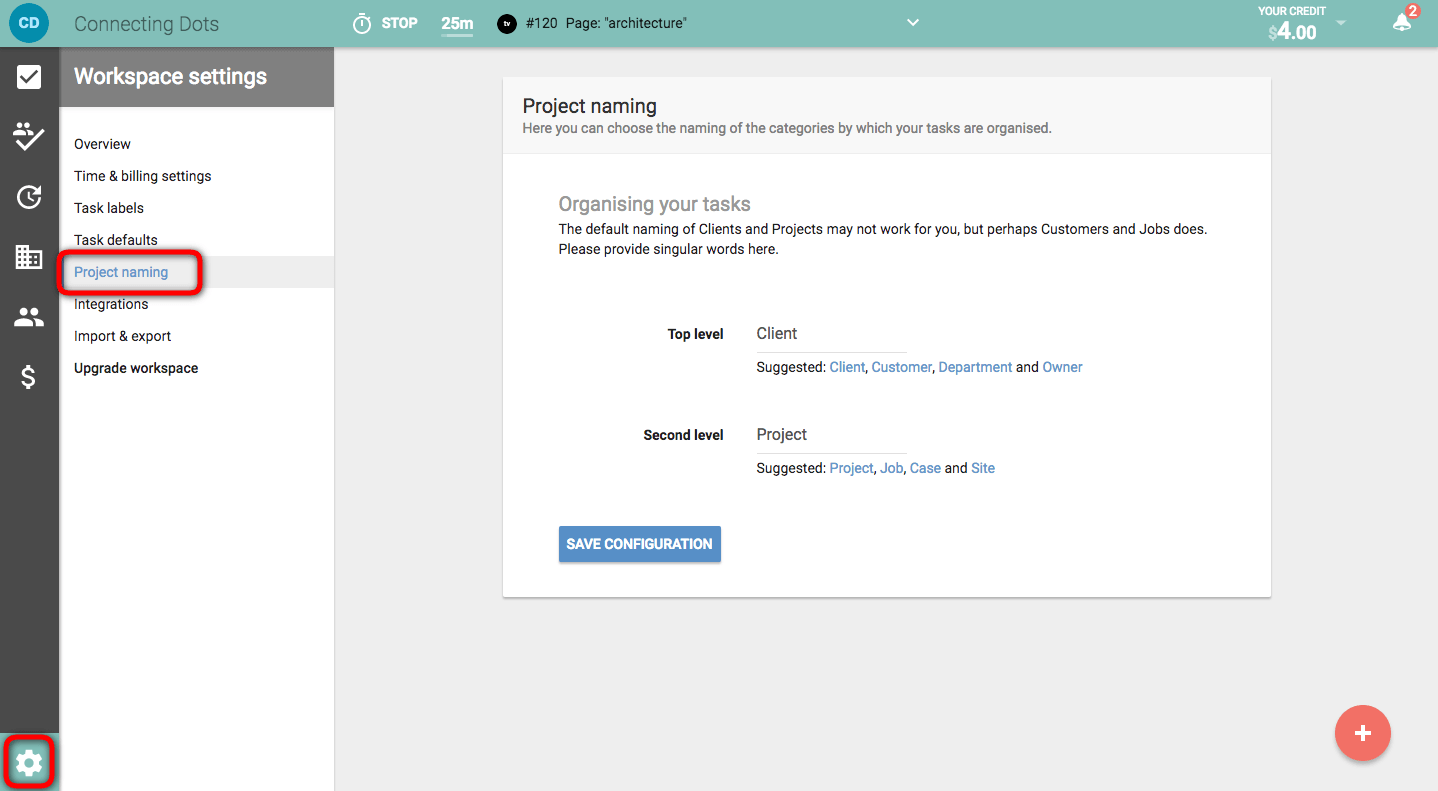Click the notifications bell icon
Image resolution: width=1438 pixels, height=791 pixels.
click(x=1402, y=22)
